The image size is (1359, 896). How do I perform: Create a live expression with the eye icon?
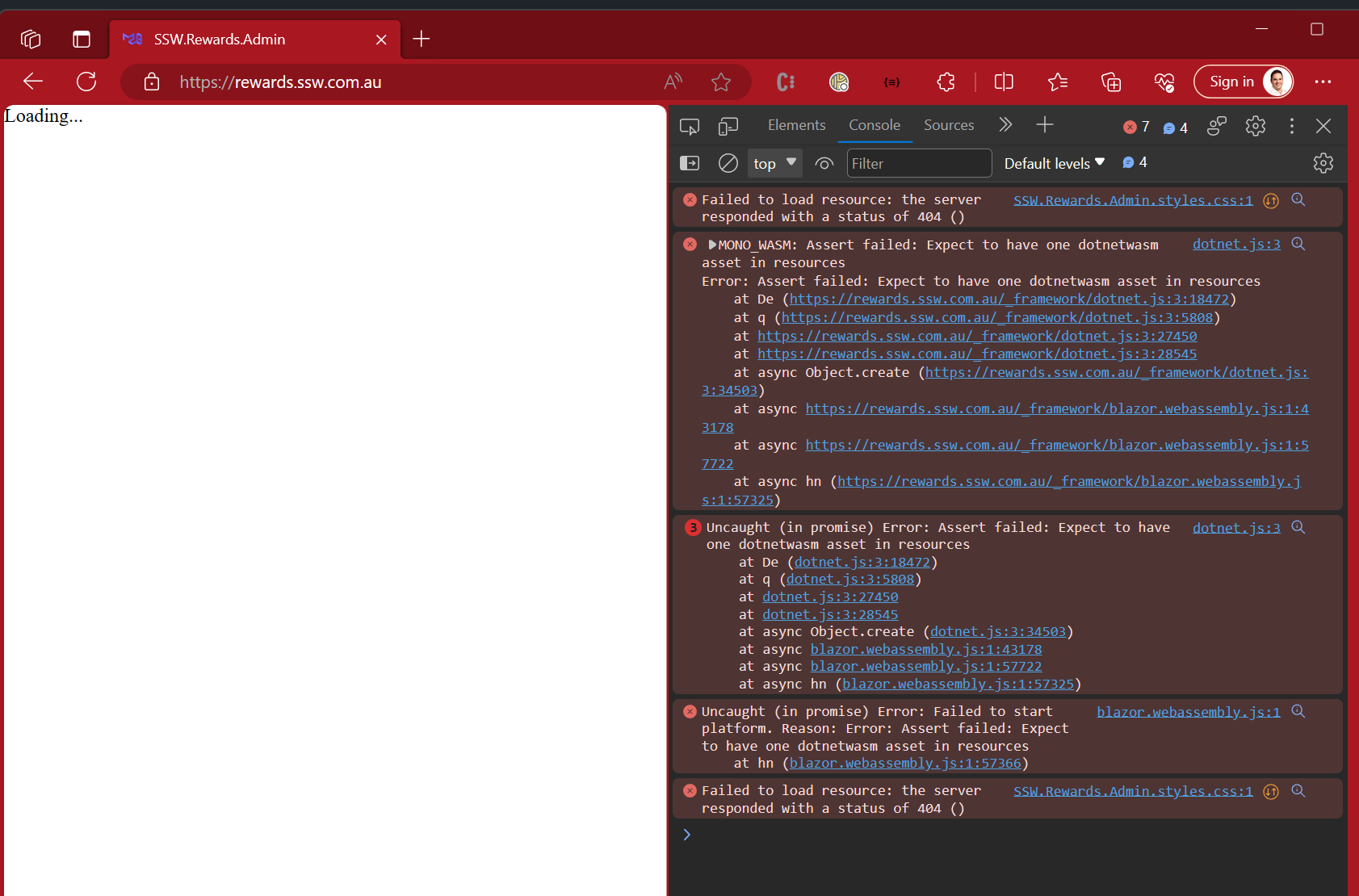coord(824,163)
